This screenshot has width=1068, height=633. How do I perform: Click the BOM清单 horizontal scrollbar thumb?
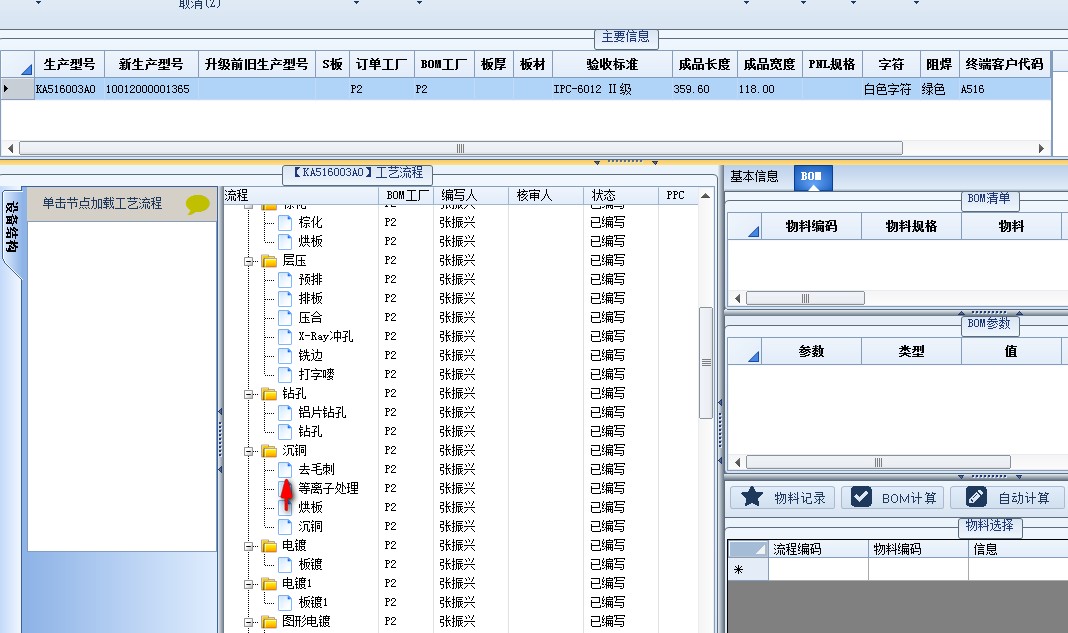(805, 298)
